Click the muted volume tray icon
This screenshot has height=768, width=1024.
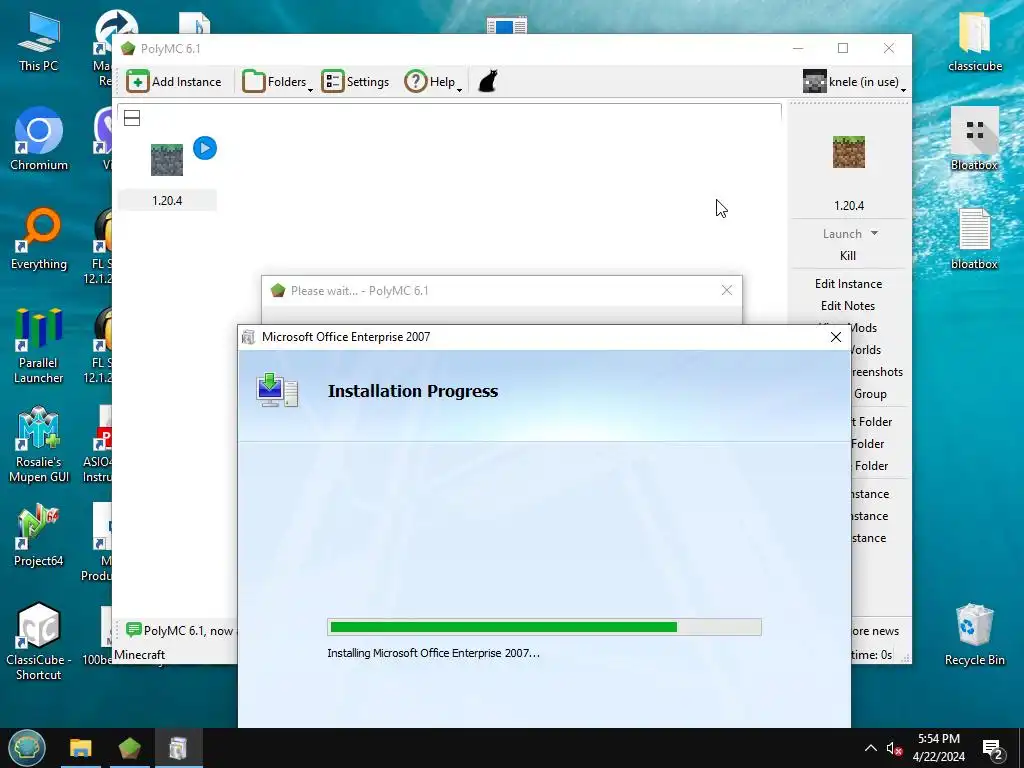(x=894, y=748)
